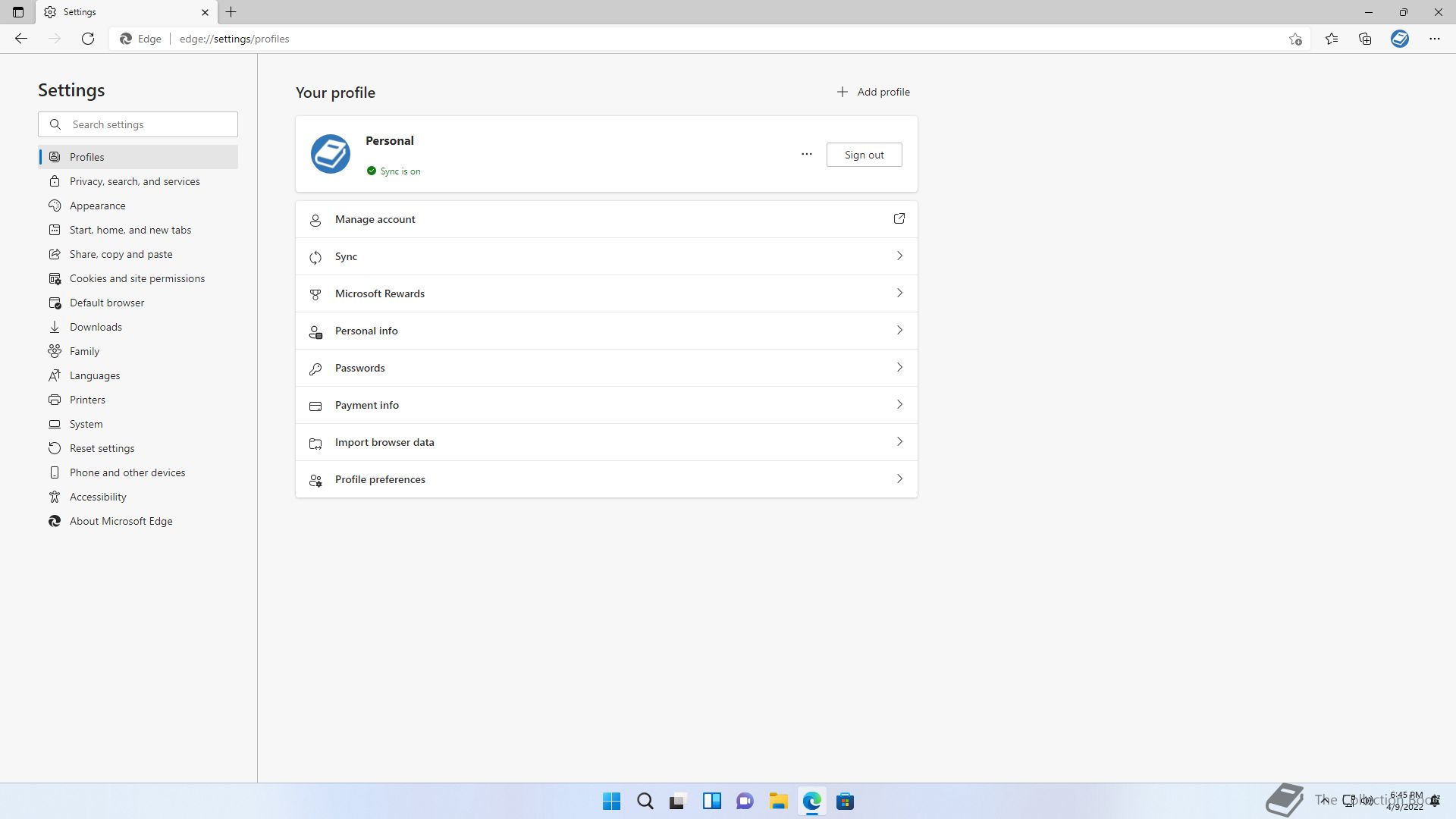Screen dimensions: 1456x819
Task: Open taskbar Search
Action: tap(645, 801)
